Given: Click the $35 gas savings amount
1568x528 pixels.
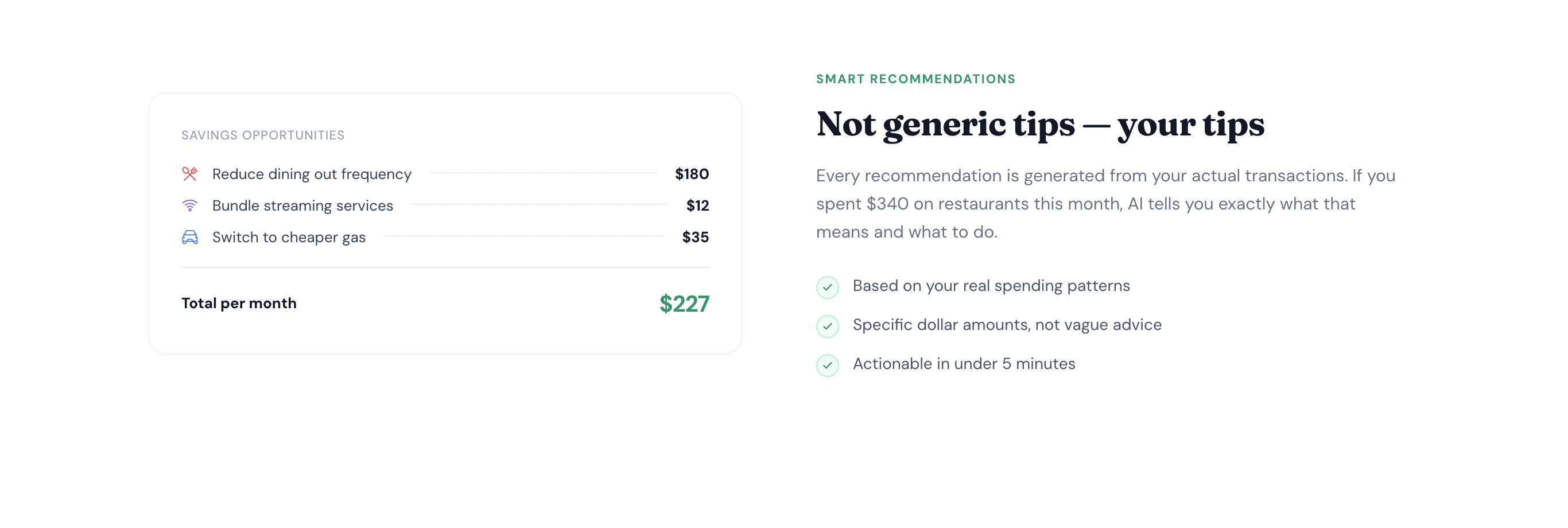Looking at the screenshot, I should [695, 238].
